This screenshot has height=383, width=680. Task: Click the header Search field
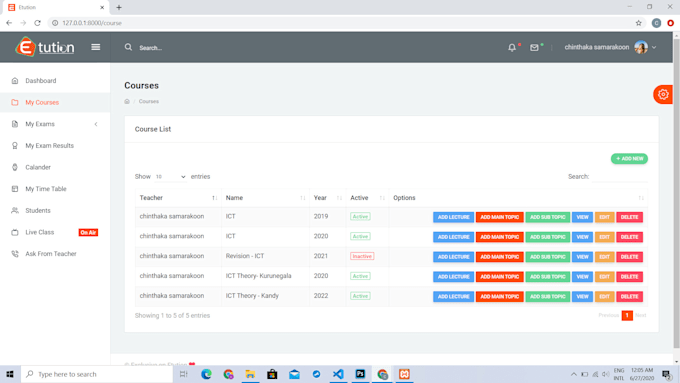pyautogui.click(x=150, y=48)
